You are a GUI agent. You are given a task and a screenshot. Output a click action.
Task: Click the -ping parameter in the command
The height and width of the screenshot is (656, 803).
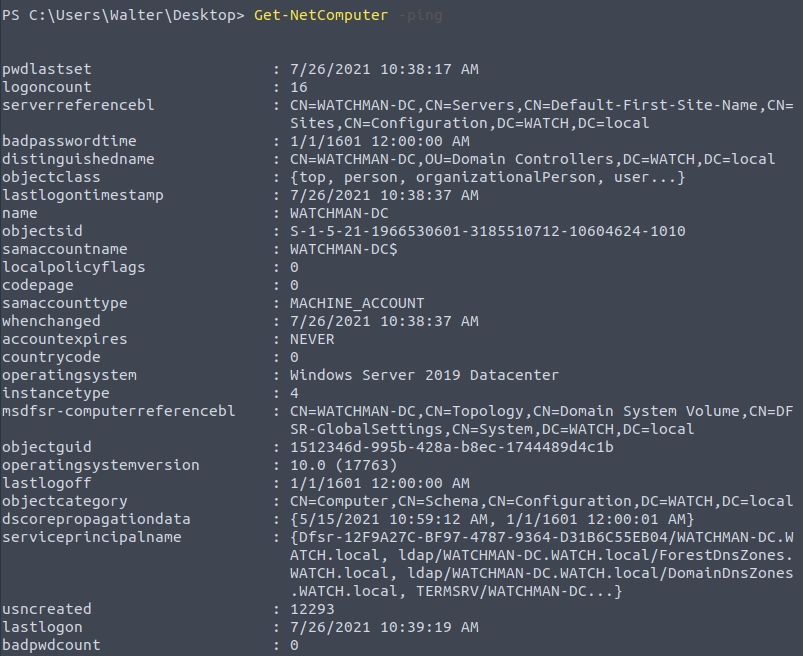click(419, 15)
